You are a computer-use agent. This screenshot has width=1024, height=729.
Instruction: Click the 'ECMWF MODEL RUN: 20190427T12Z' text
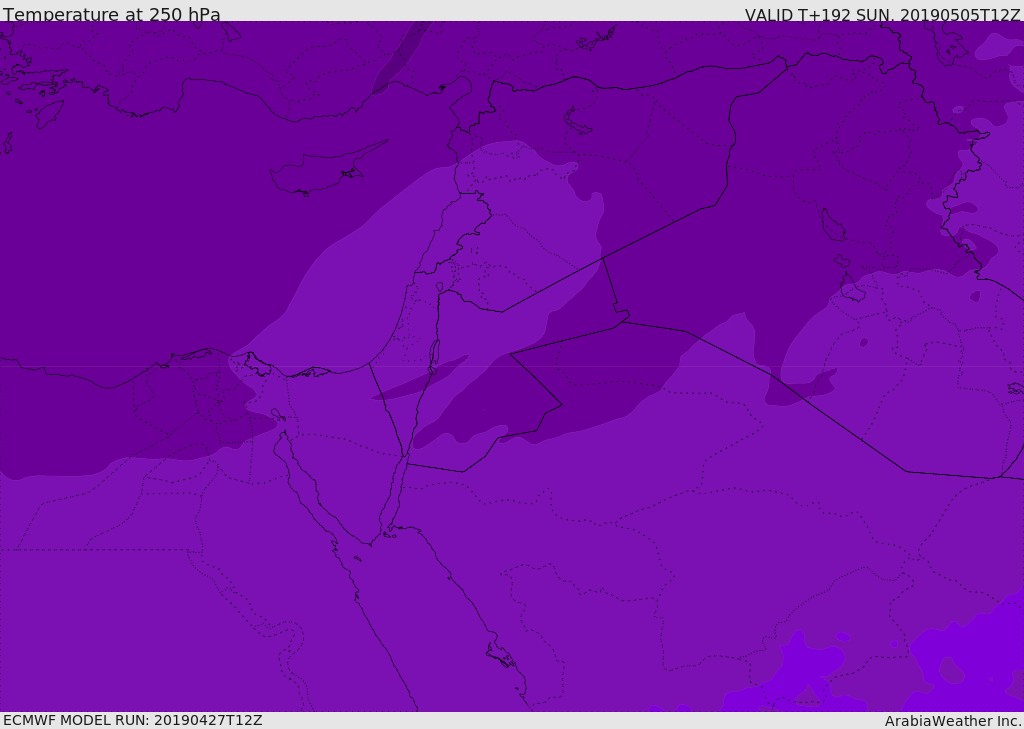pyautogui.click(x=133, y=720)
